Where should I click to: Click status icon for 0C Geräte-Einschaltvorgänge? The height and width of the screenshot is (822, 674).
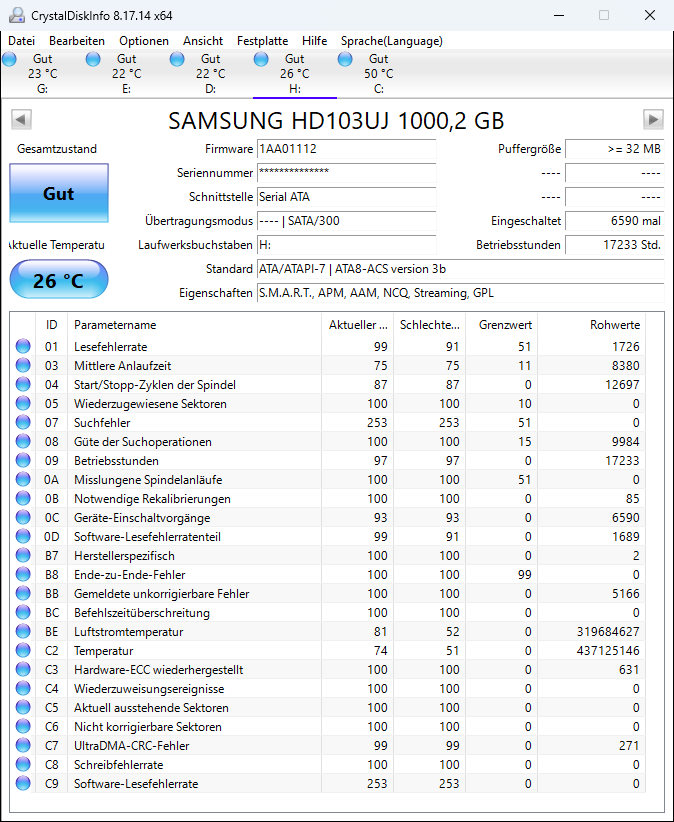(x=23, y=517)
